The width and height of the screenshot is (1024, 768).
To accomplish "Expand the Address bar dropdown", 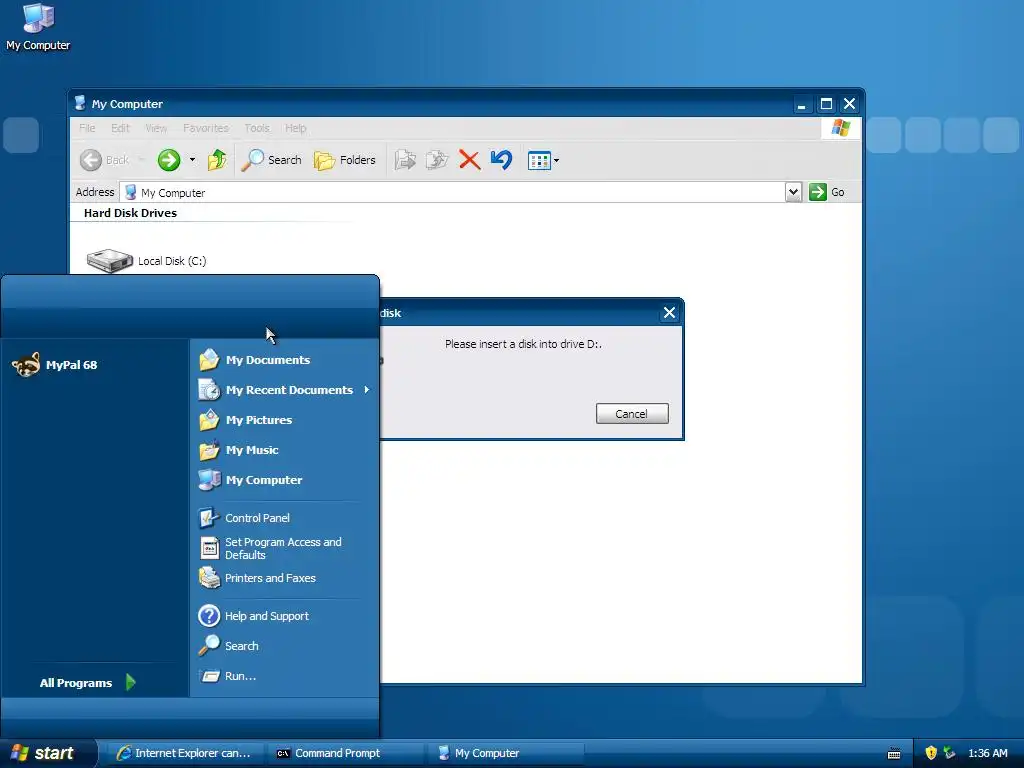I will (x=793, y=192).
